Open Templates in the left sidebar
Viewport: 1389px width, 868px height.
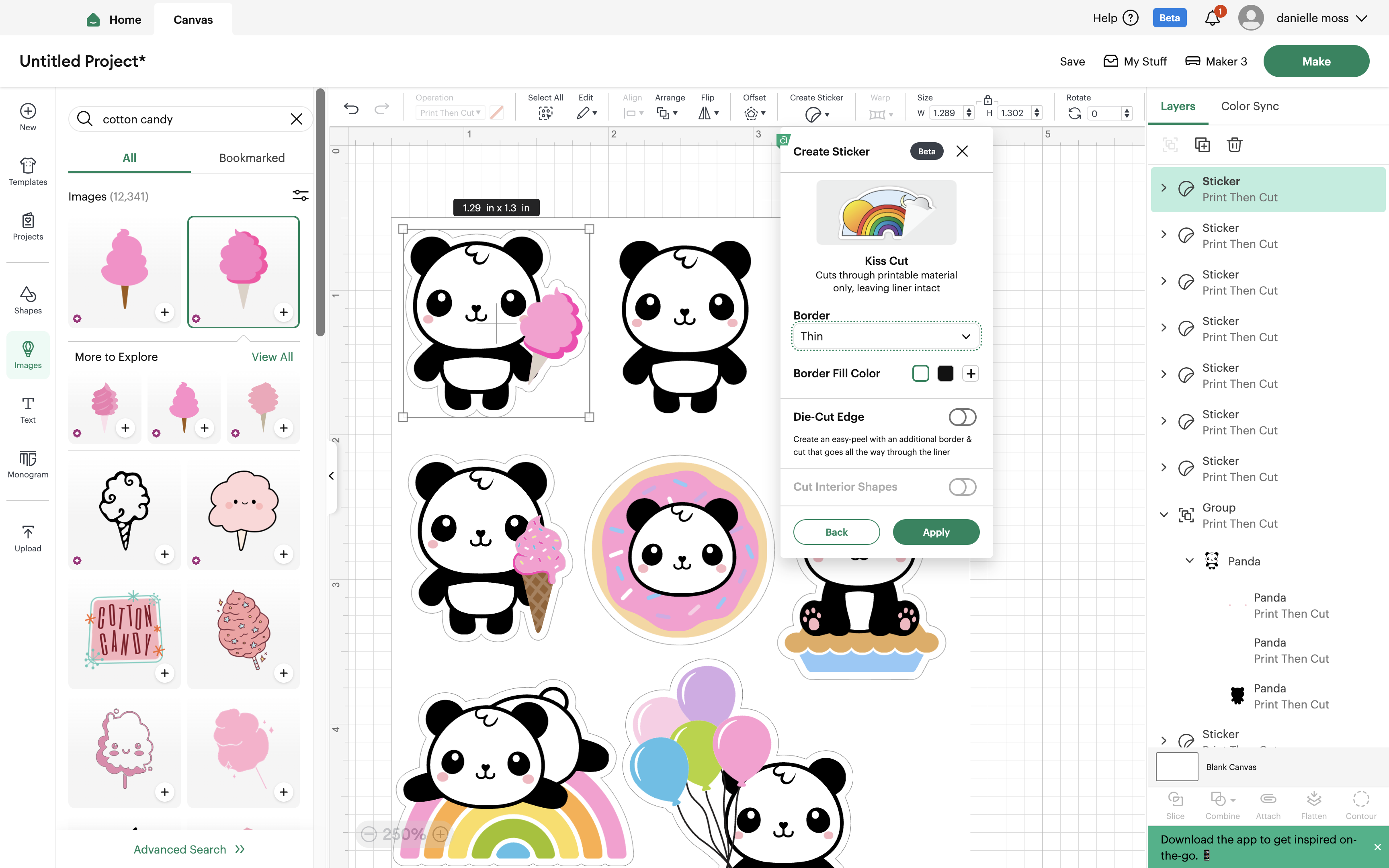pos(28,172)
